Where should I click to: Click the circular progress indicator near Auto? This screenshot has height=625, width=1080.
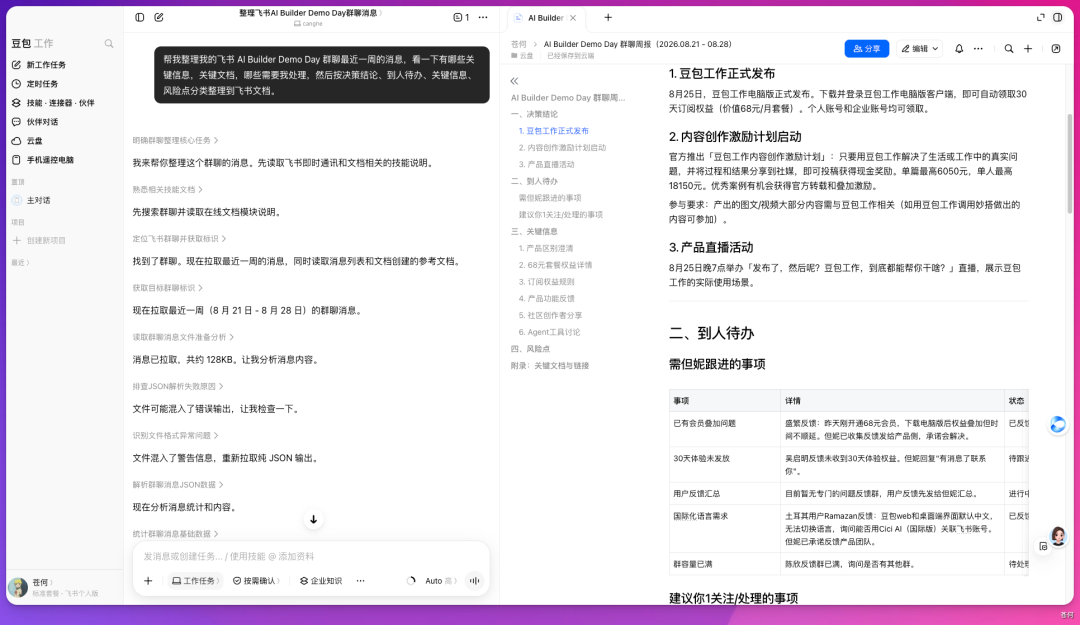click(411, 581)
